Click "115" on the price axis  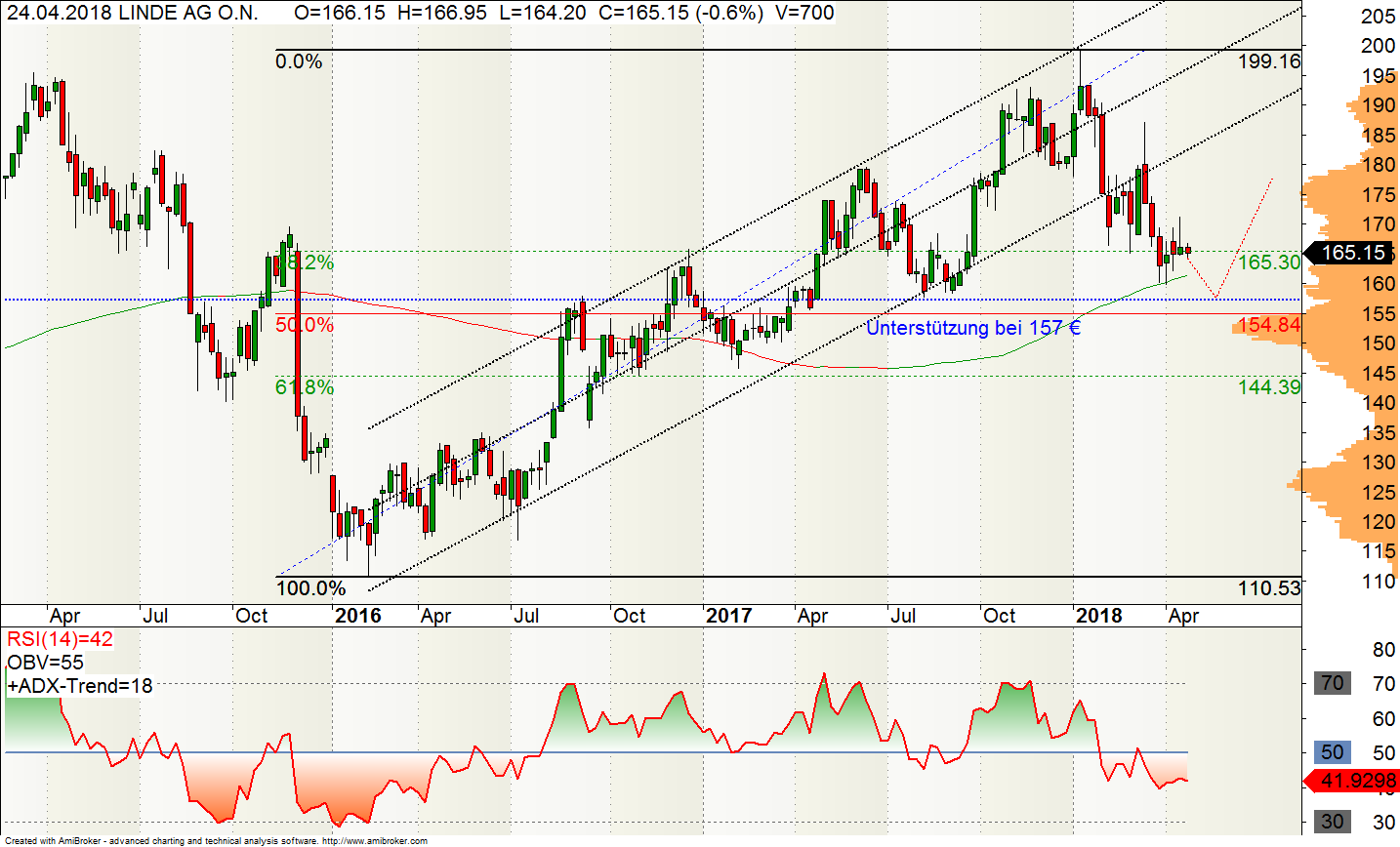click(1379, 551)
